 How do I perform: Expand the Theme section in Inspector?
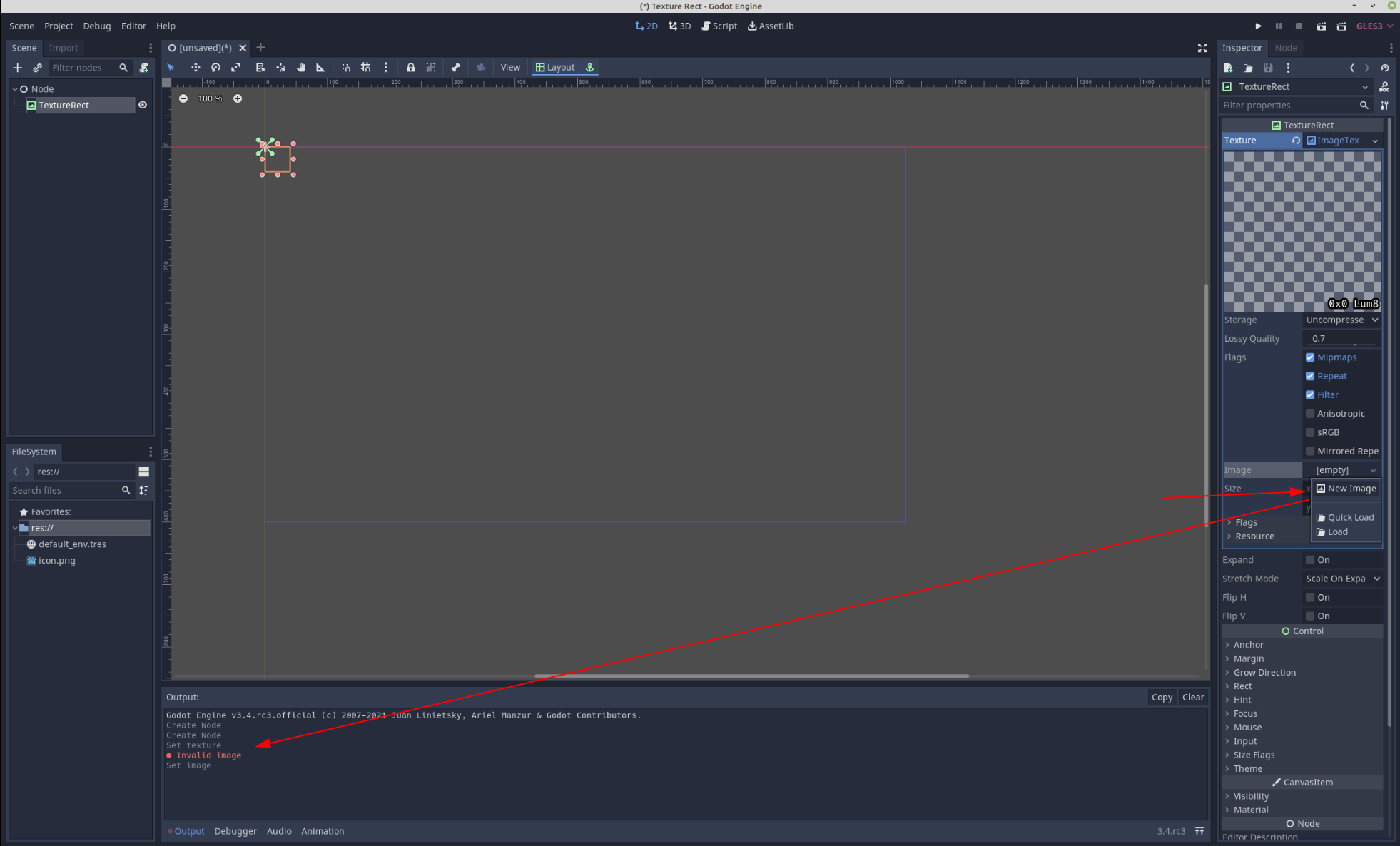click(1249, 768)
